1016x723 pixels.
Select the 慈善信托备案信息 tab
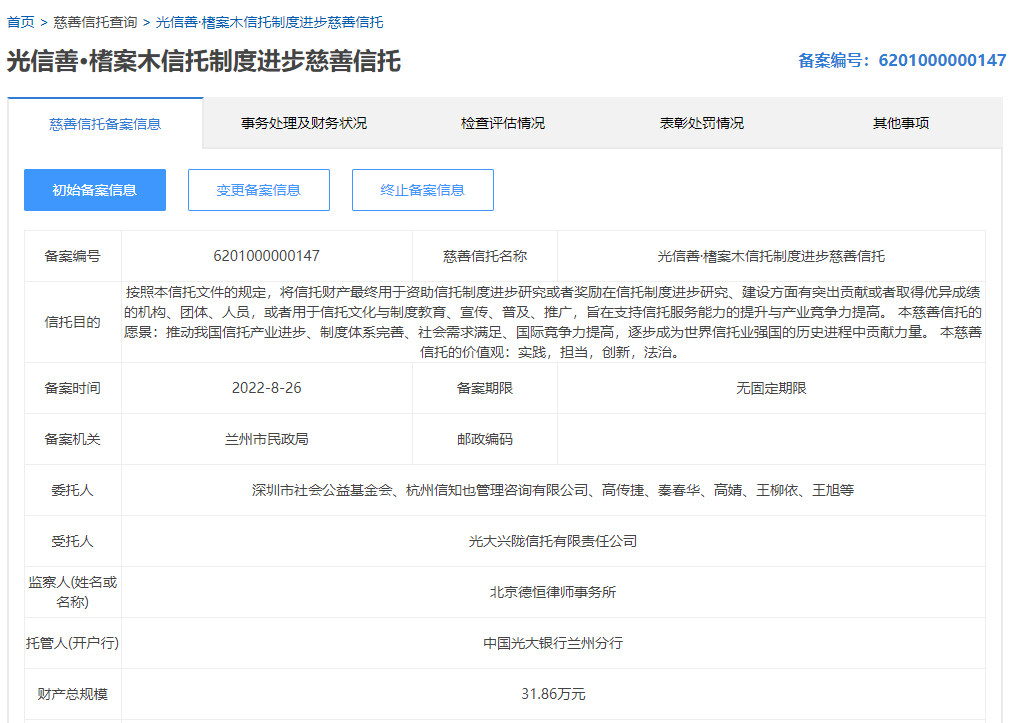pyautogui.click(x=105, y=124)
